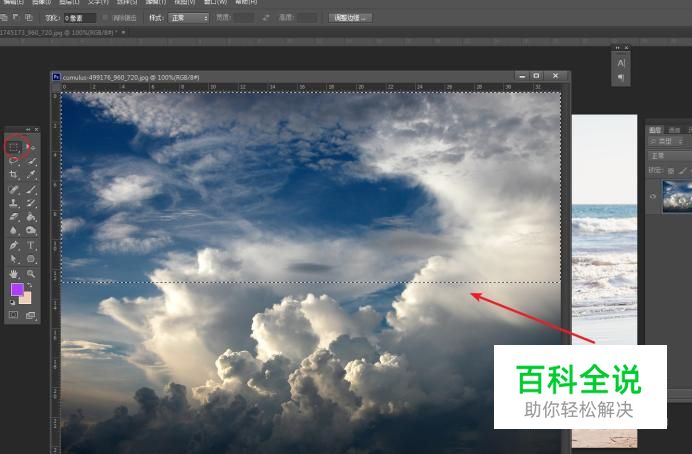Viewport: 692px width, 454px height.
Task: Collapse the toolbox panel with double arrows
Action: pos(28,129)
